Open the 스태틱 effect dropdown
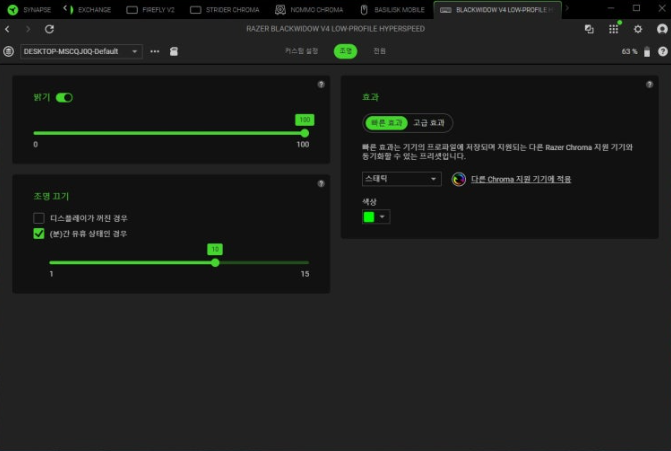 point(401,179)
